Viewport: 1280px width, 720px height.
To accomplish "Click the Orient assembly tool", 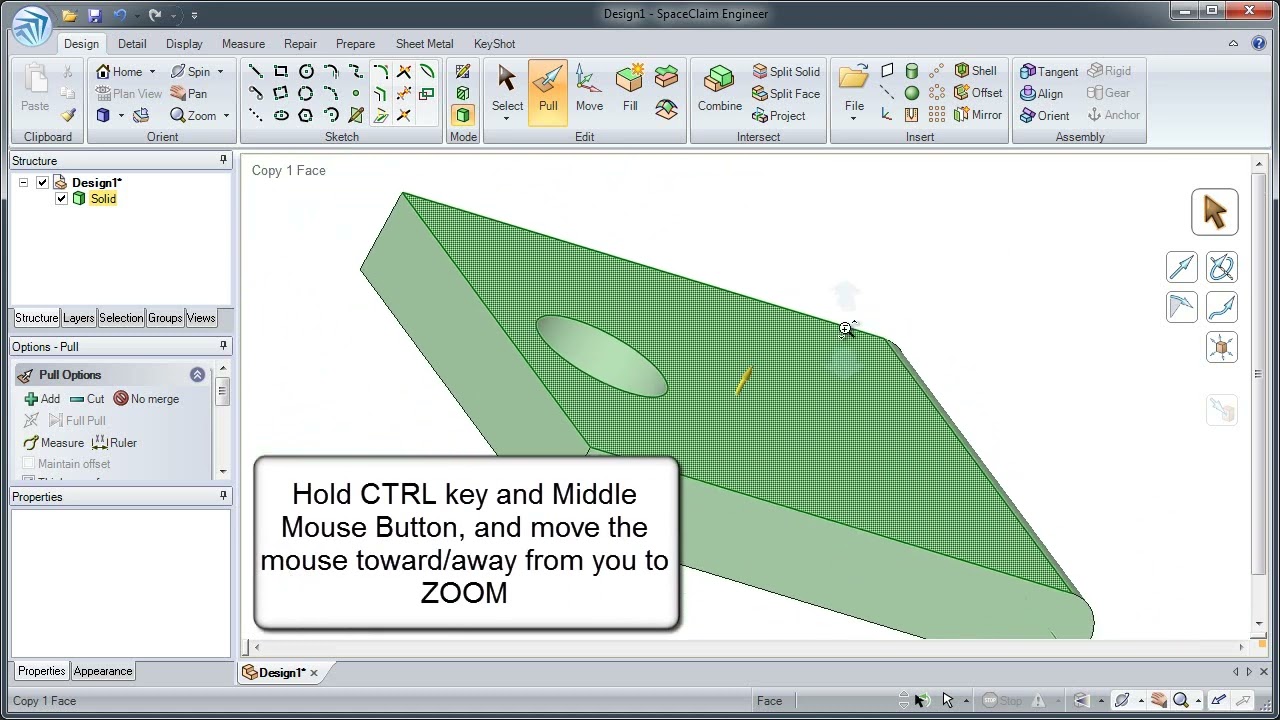I will tap(1044, 116).
